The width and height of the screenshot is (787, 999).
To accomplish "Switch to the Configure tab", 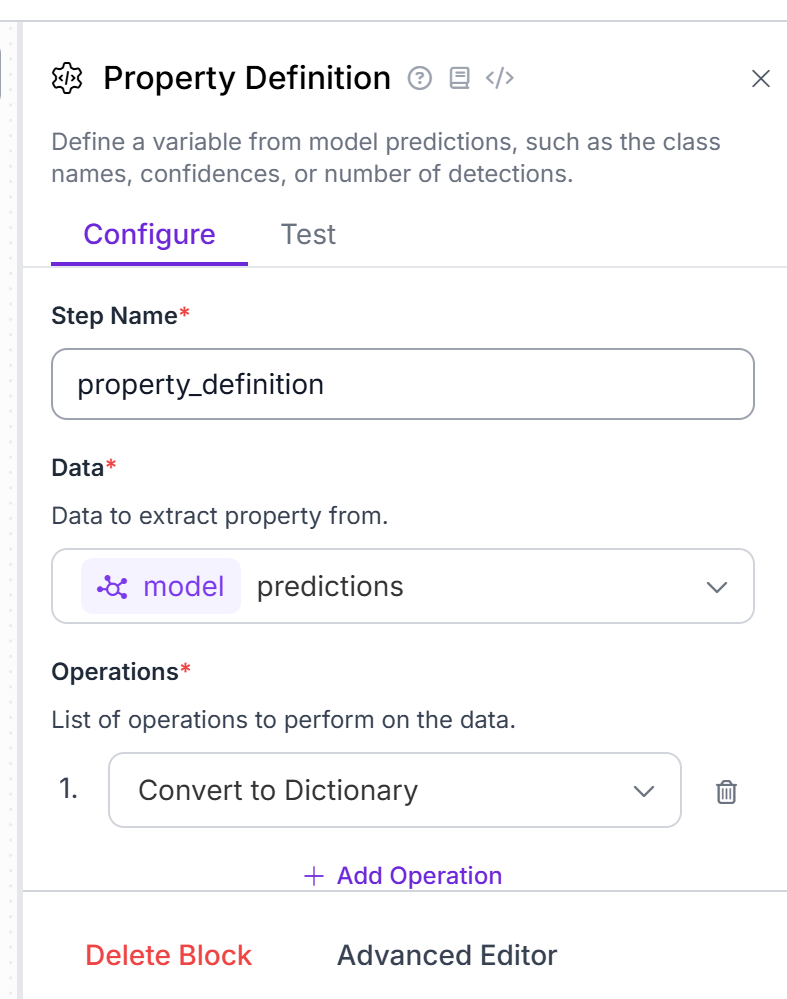I will pyautogui.click(x=149, y=234).
